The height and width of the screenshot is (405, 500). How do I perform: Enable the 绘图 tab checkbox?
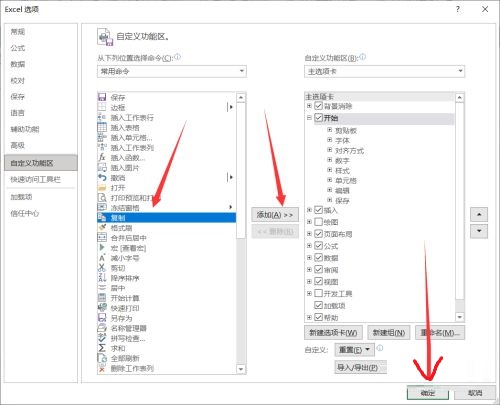pos(318,222)
